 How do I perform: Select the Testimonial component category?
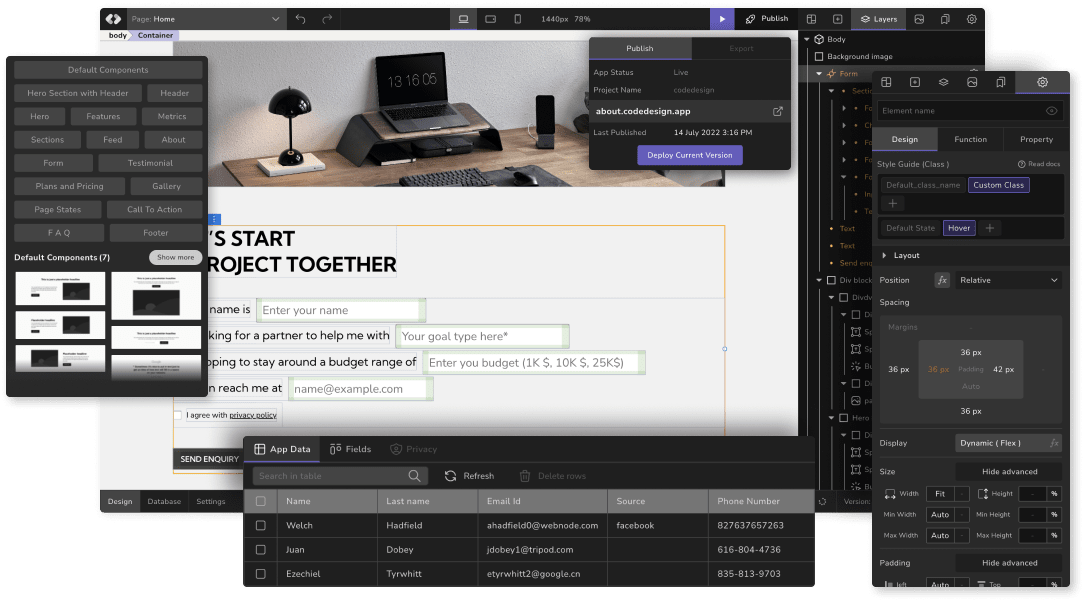point(150,163)
